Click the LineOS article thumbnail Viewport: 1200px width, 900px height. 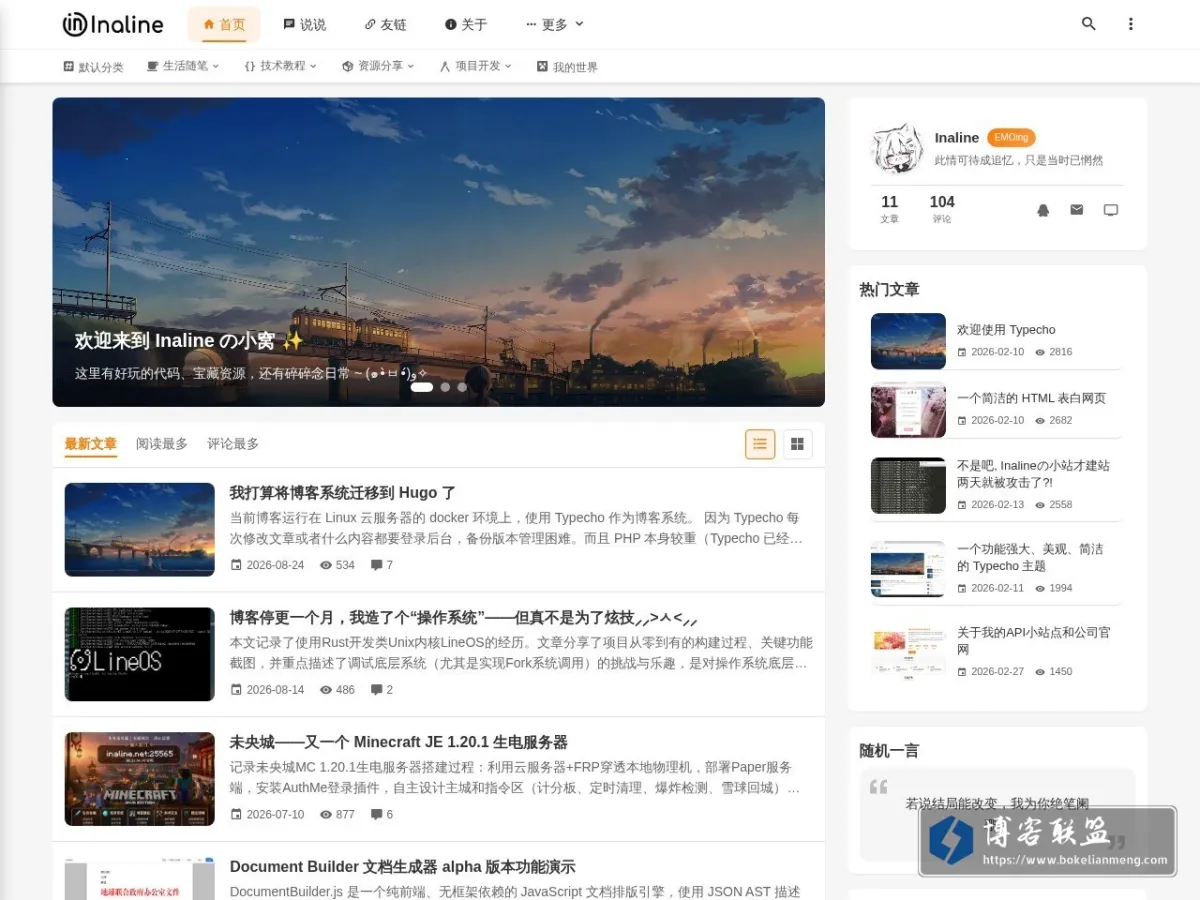[140, 654]
